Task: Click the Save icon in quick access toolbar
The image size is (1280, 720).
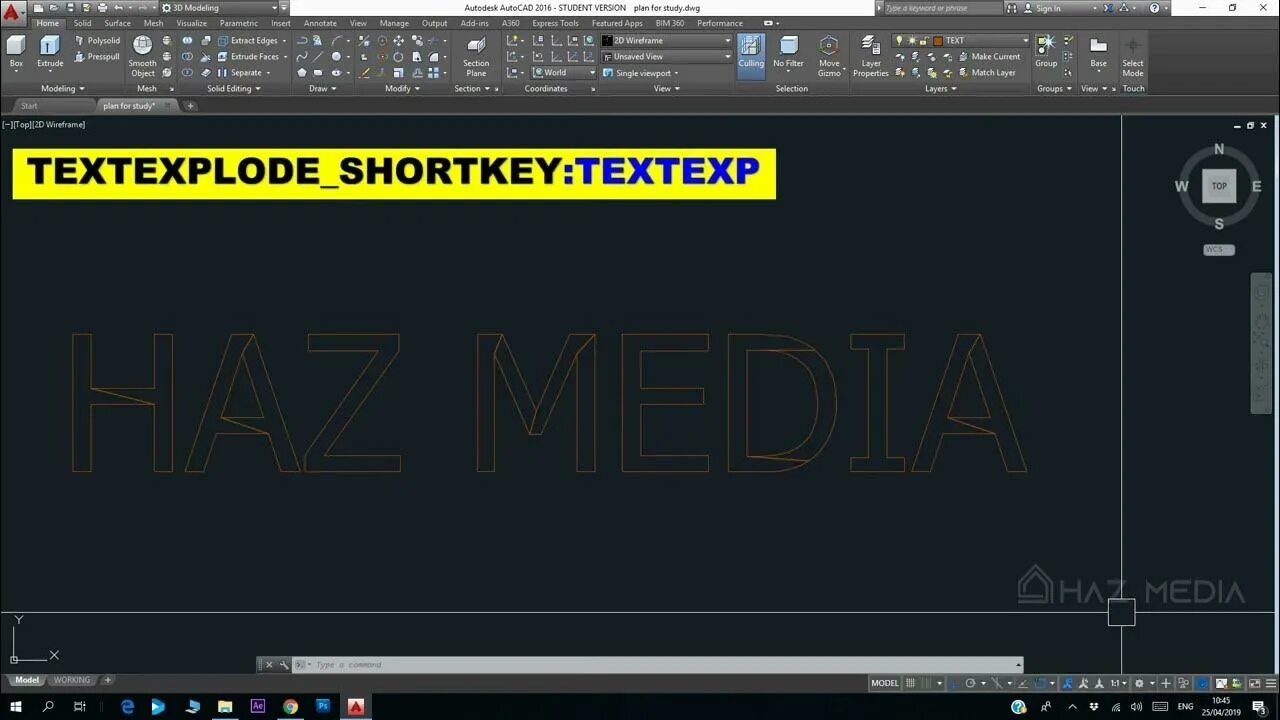Action: coord(71,8)
